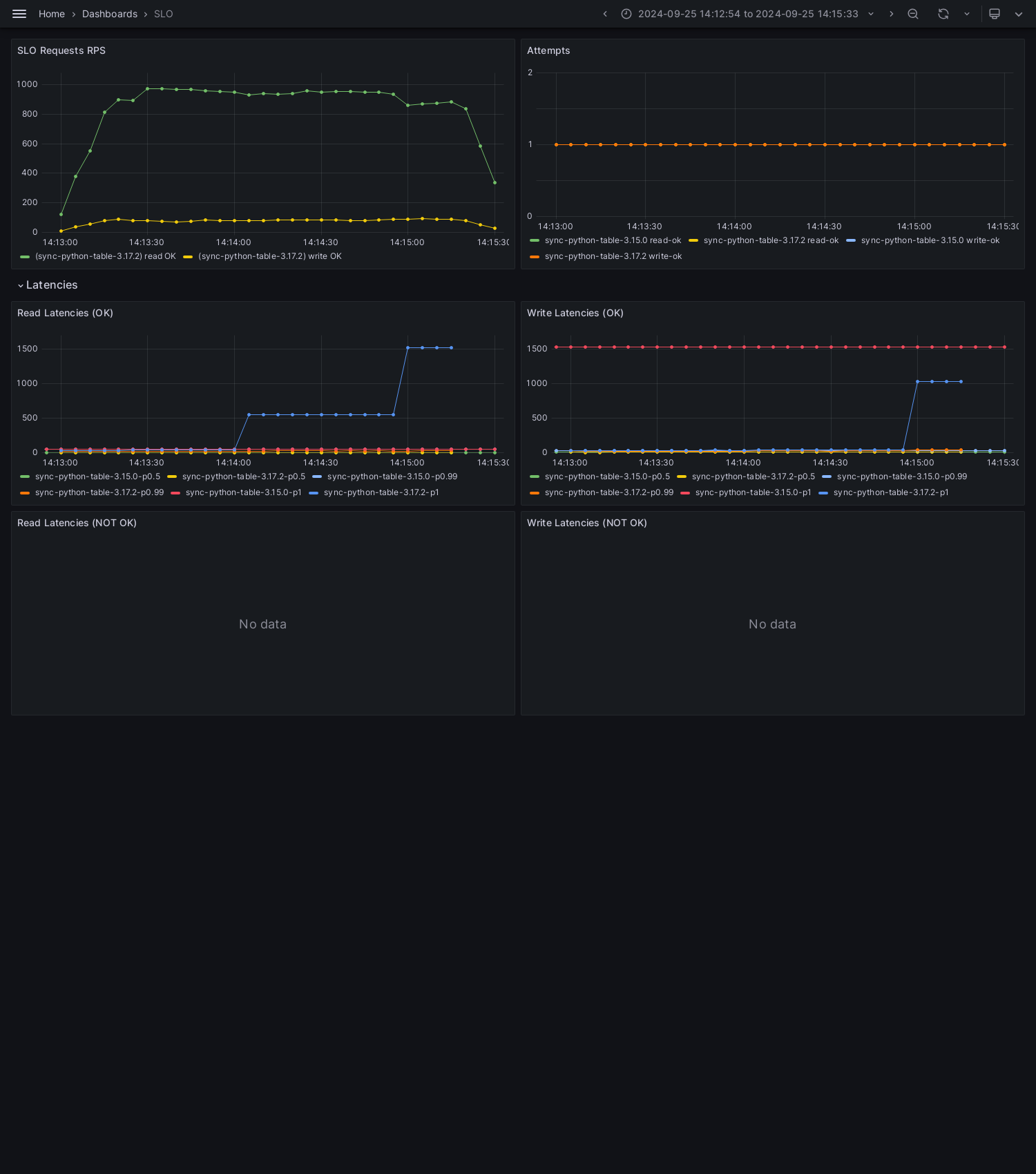Collapse the Latencies row

[x=21, y=285]
